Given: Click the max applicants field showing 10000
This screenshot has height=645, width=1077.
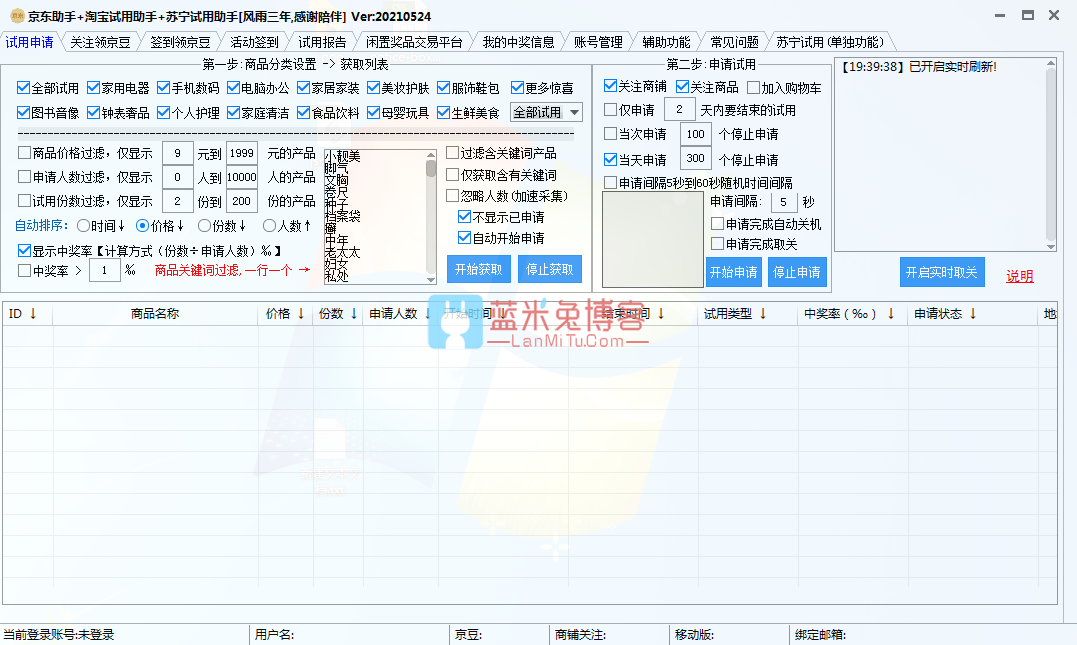Looking at the screenshot, I should (x=242, y=177).
